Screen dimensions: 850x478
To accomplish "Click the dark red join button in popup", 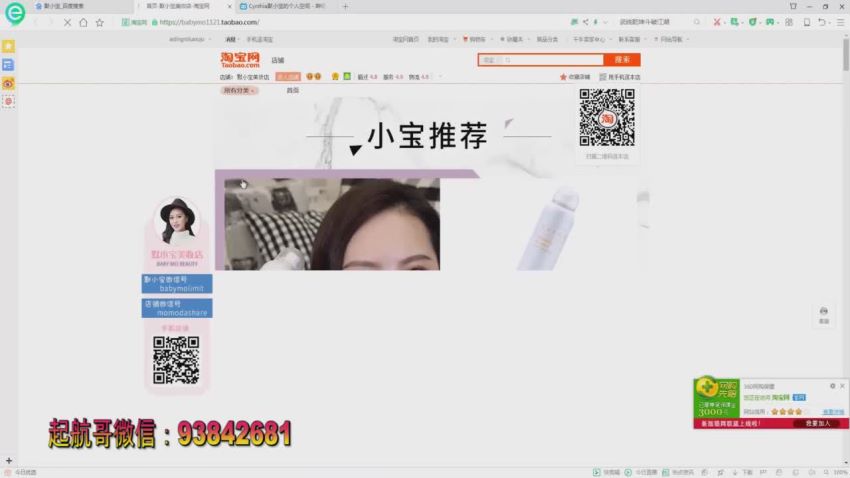I will 817,423.
